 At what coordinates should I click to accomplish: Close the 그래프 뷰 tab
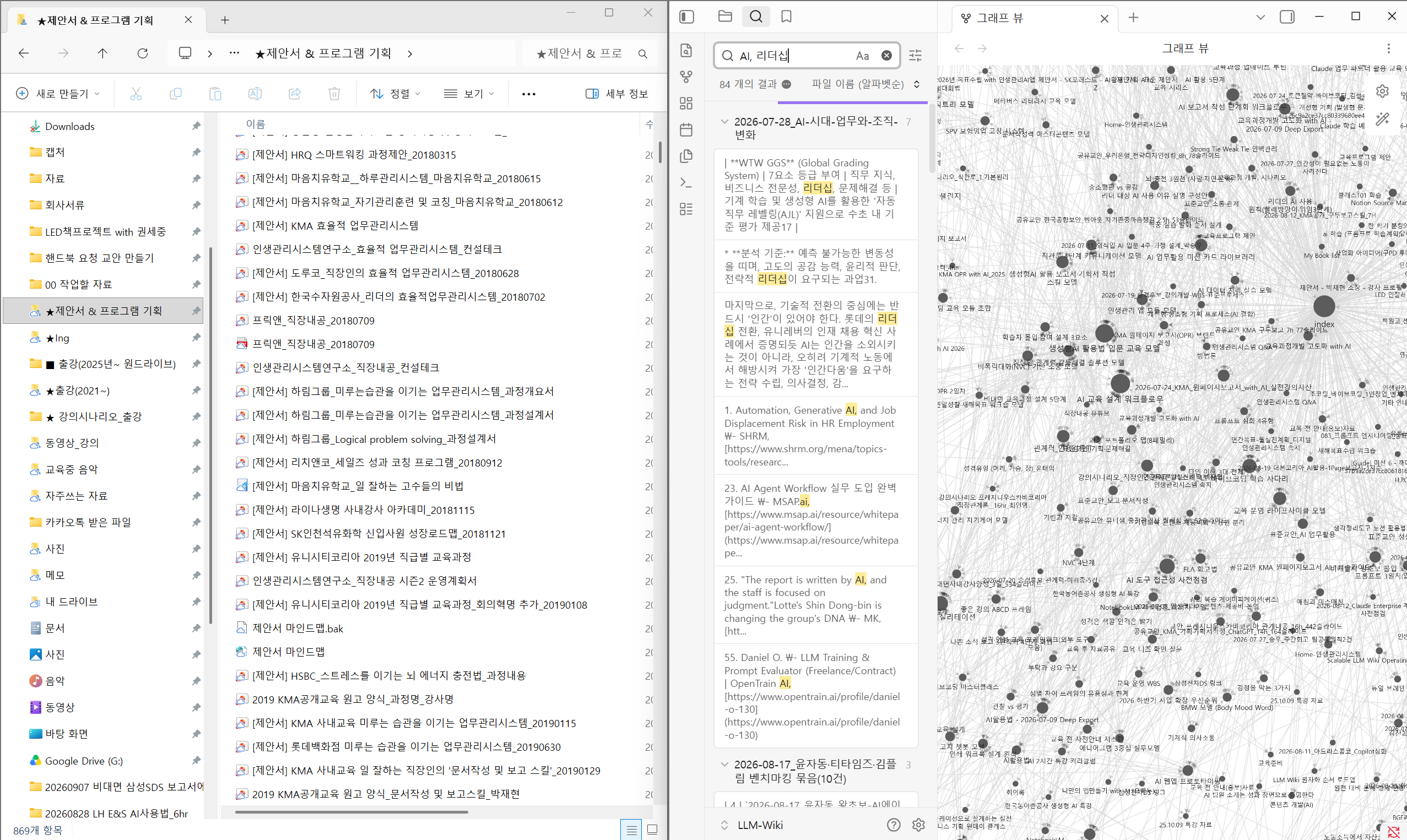click(1104, 19)
